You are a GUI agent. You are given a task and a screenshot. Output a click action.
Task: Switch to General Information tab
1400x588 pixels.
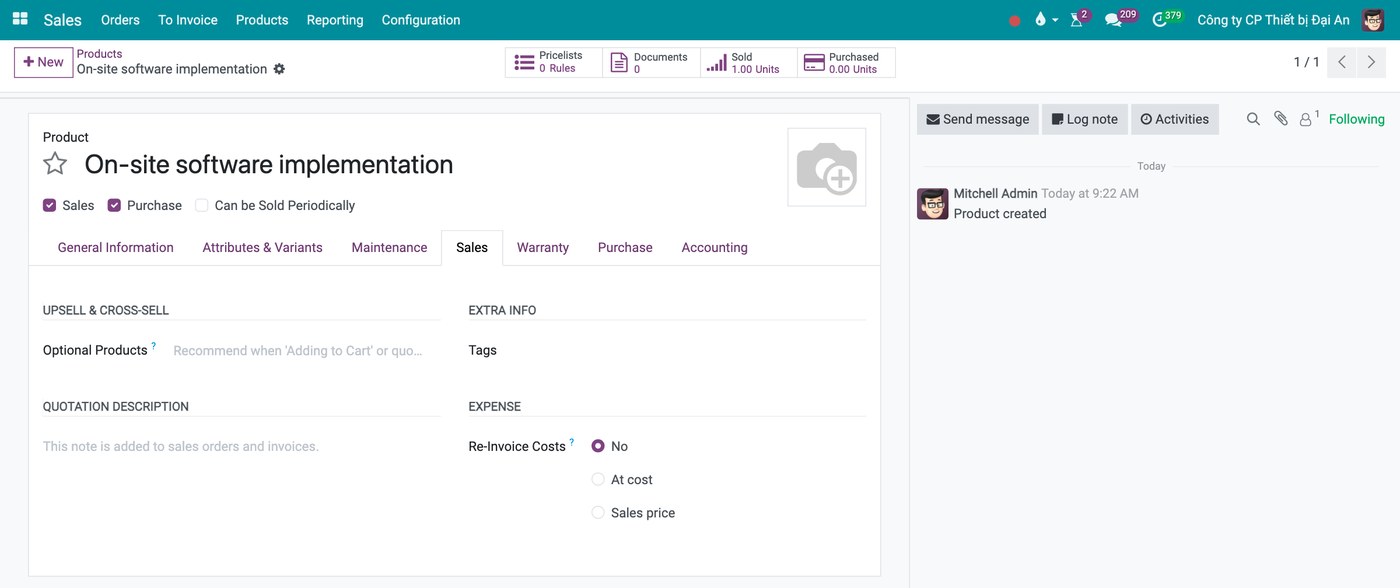(x=115, y=247)
